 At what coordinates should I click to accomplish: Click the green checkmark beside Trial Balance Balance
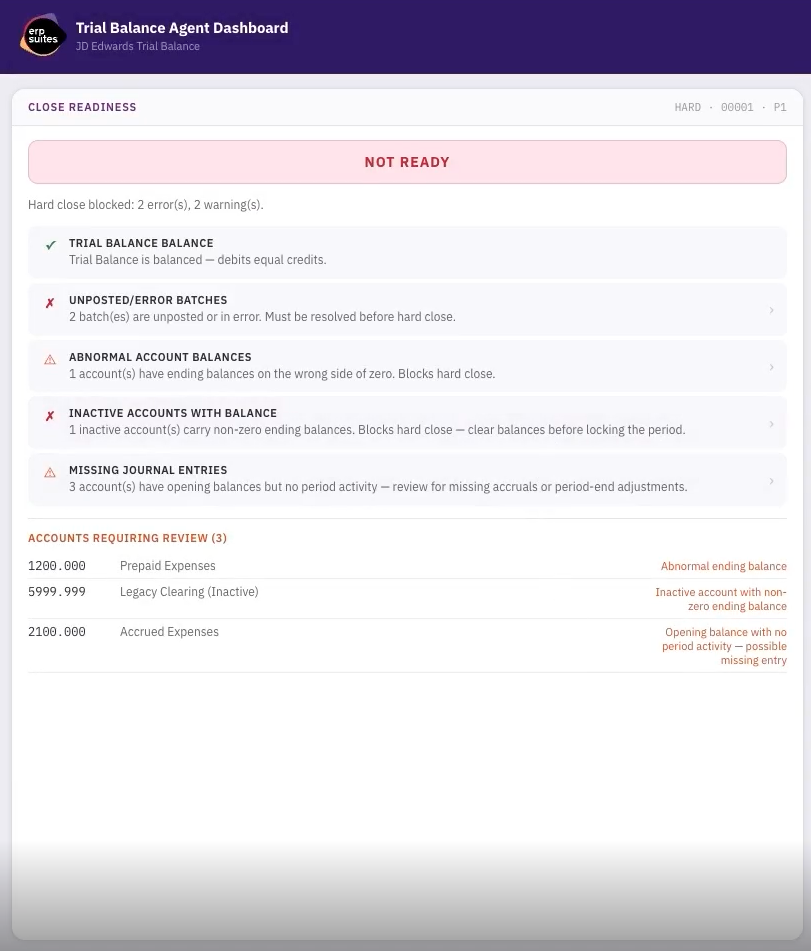click(50, 245)
